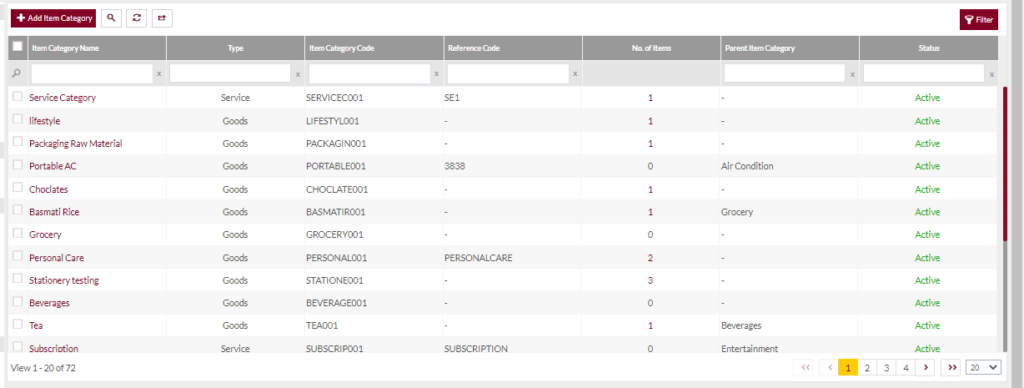Click the search magnifier toolbar icon
Screen dimensions: 1024x388
click(111, 18)
